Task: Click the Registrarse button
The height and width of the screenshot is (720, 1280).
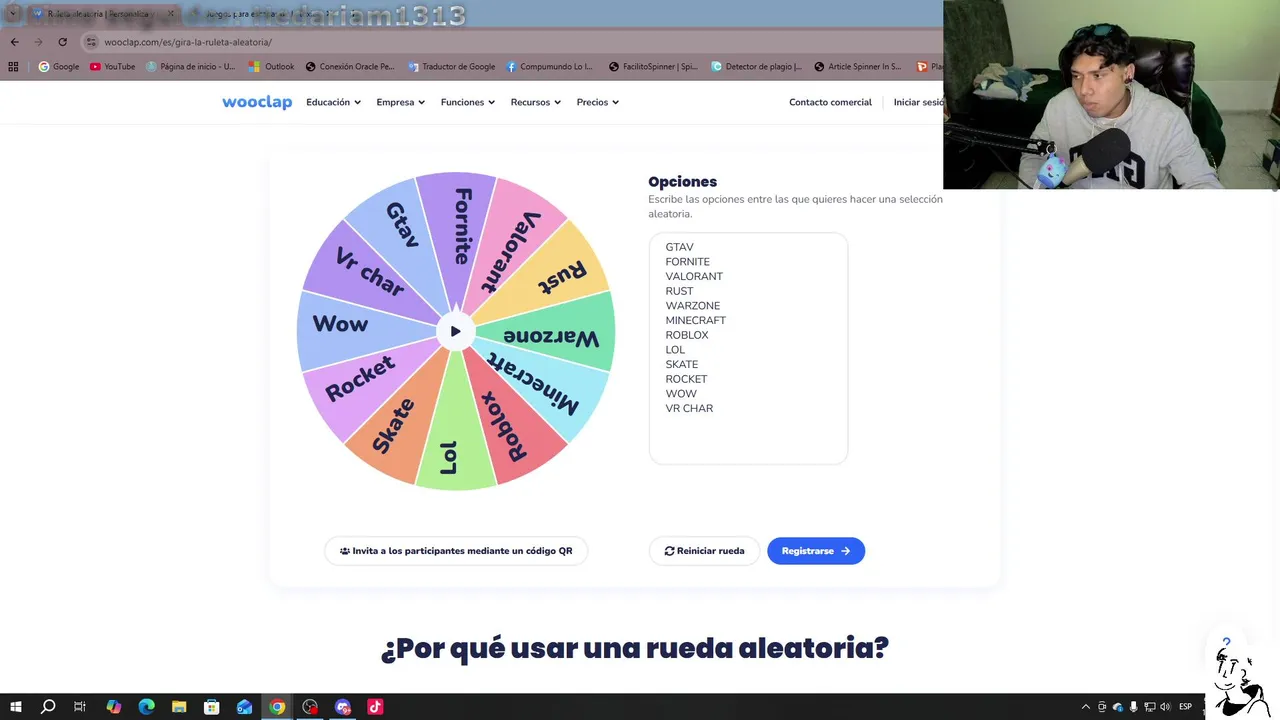Action: 816,551
